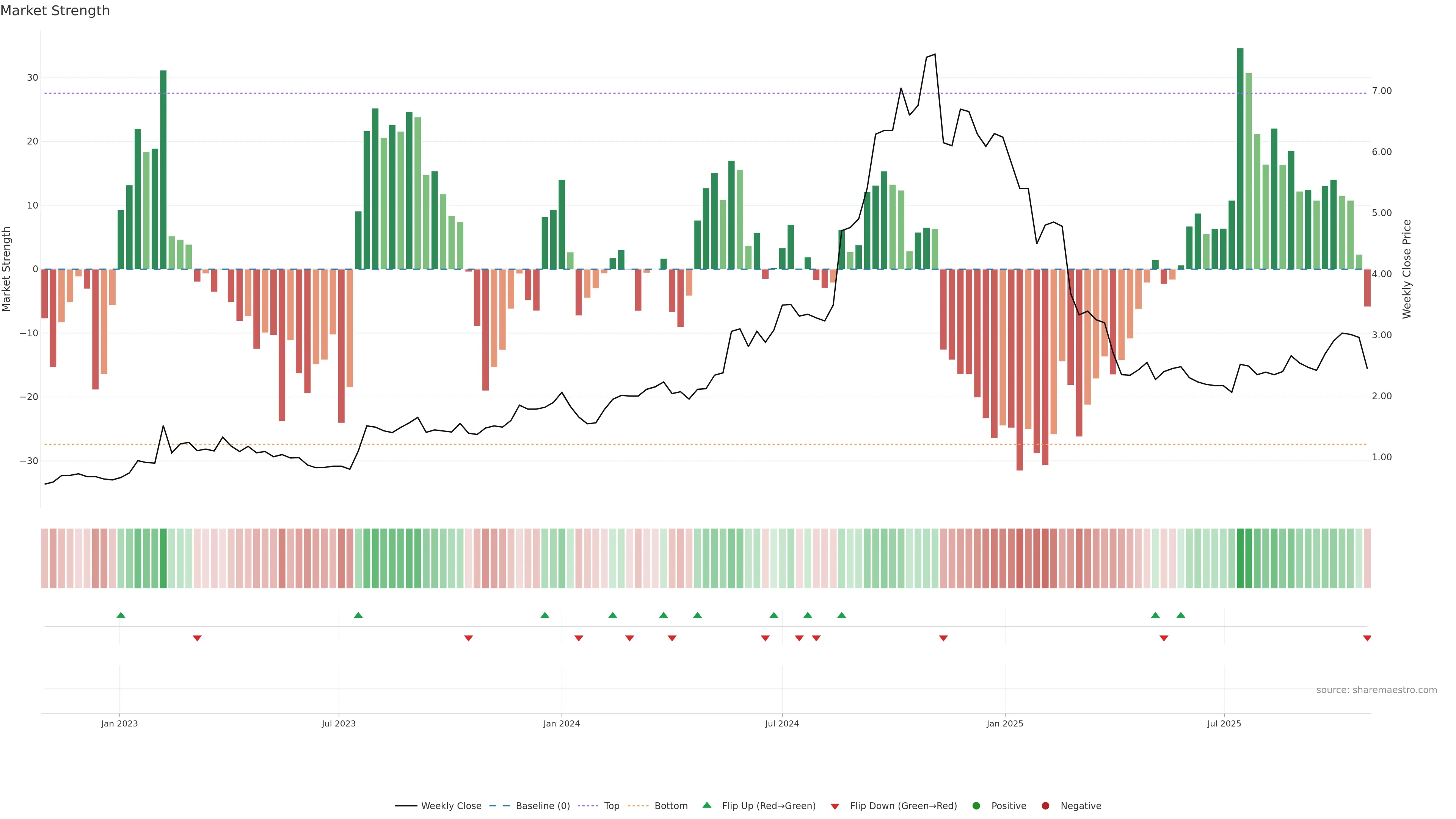Click the Positive green circle legend icon
Viewport: 1456px width, 819px height.
click(976, 806)
